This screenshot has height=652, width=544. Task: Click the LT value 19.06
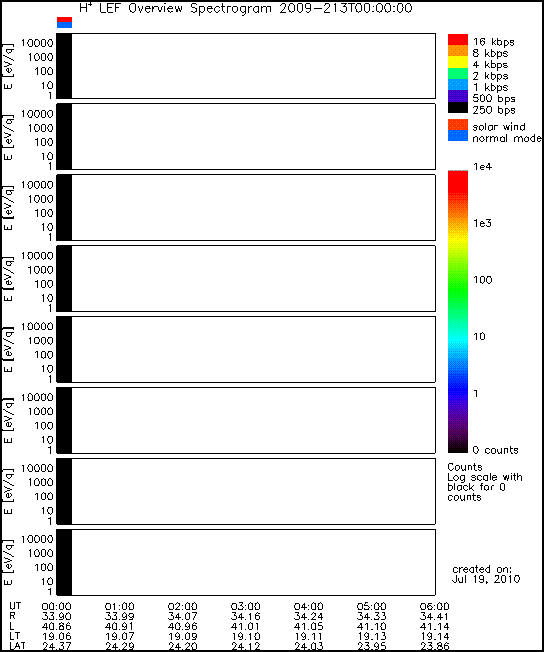(57, 637)
